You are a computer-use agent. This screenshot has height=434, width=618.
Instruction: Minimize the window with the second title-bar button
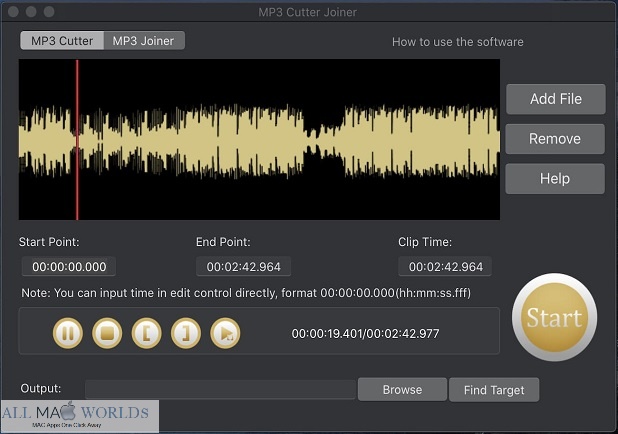31,12
